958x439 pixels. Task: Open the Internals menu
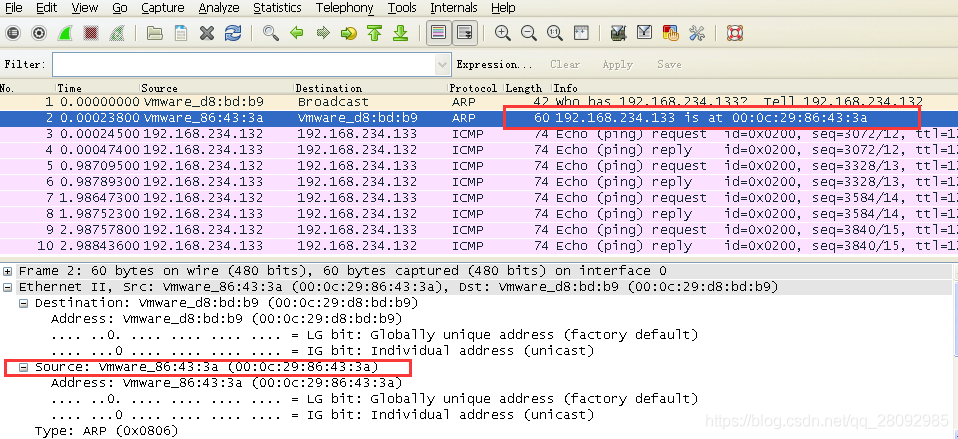tap(454, 8)
